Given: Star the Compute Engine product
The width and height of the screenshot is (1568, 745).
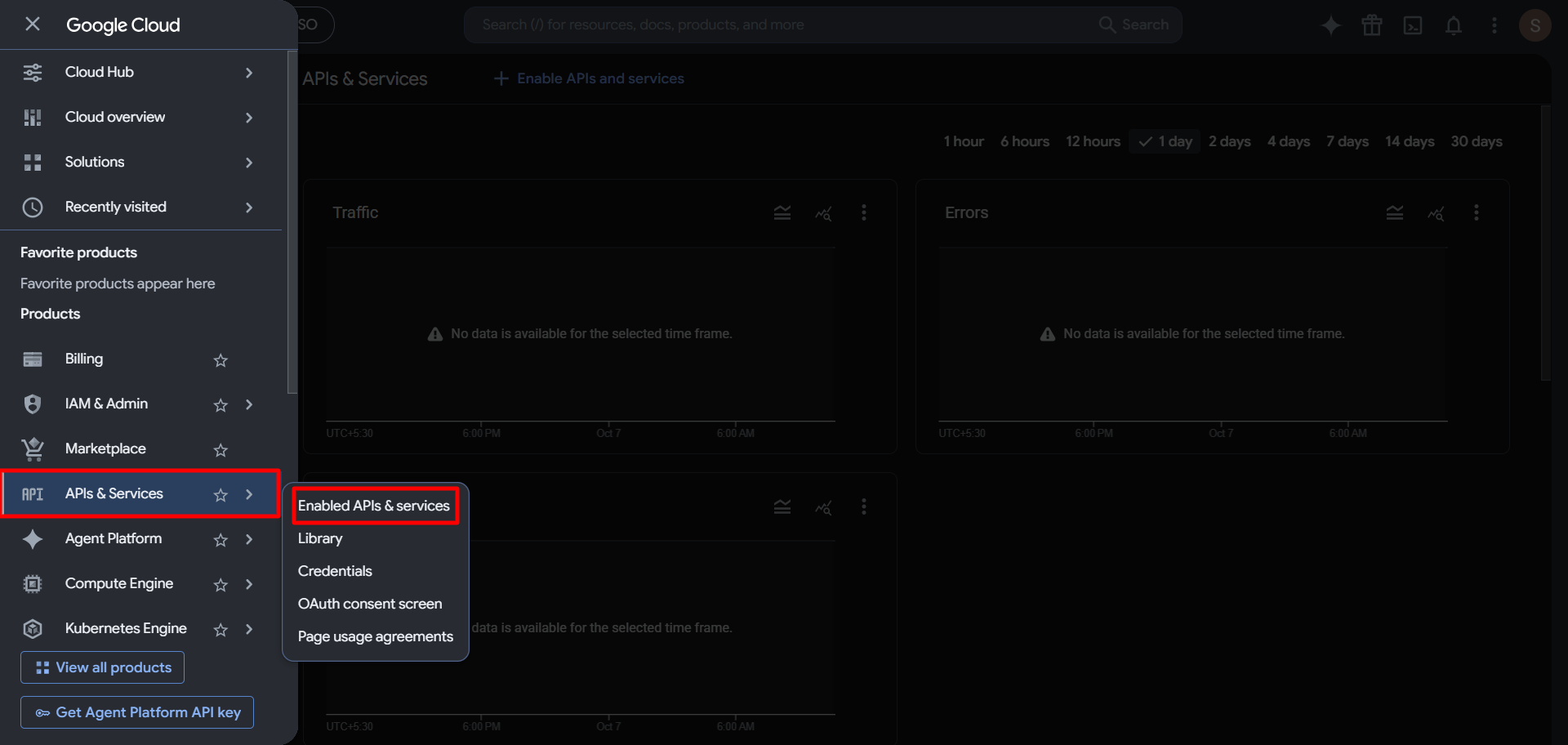Looking at the screenshot, I should (x=220, y=585).
